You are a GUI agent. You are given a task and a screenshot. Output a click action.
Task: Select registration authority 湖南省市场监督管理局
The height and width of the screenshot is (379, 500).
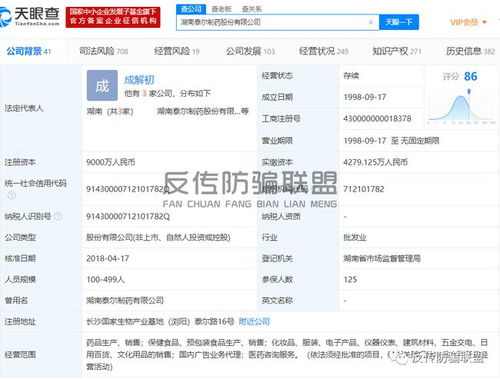tap(382, 258)
